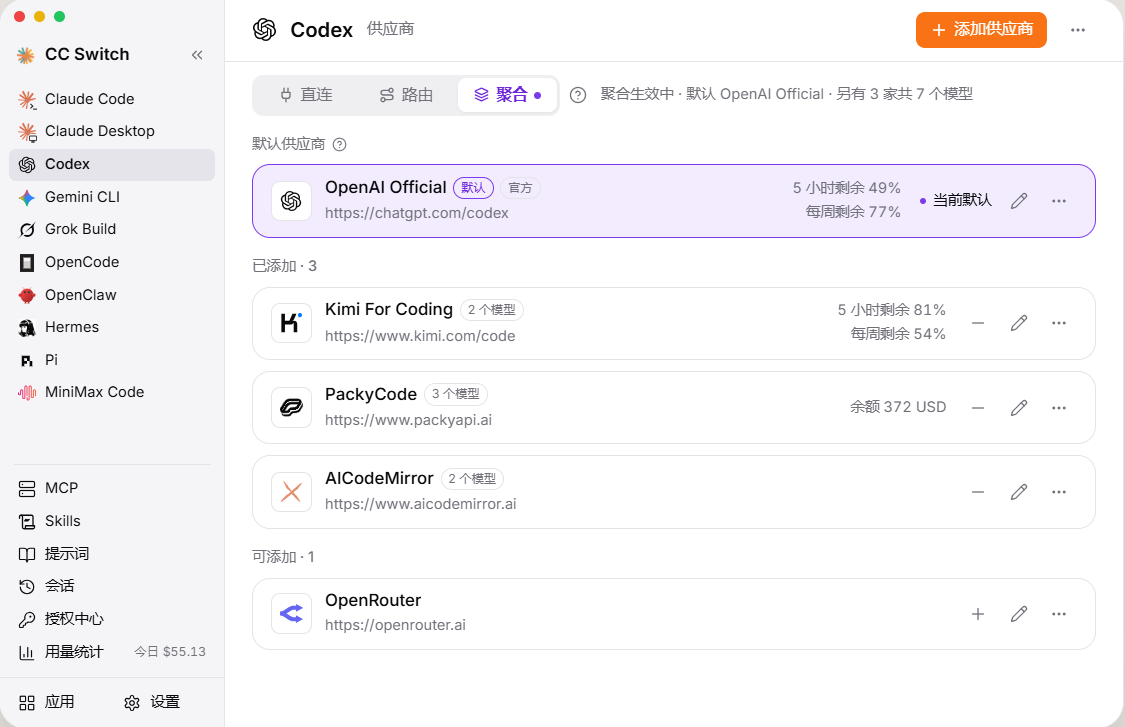The image size is (1125, 727).
Task: Open the 授权中心 page
Action: click(112, 619)
